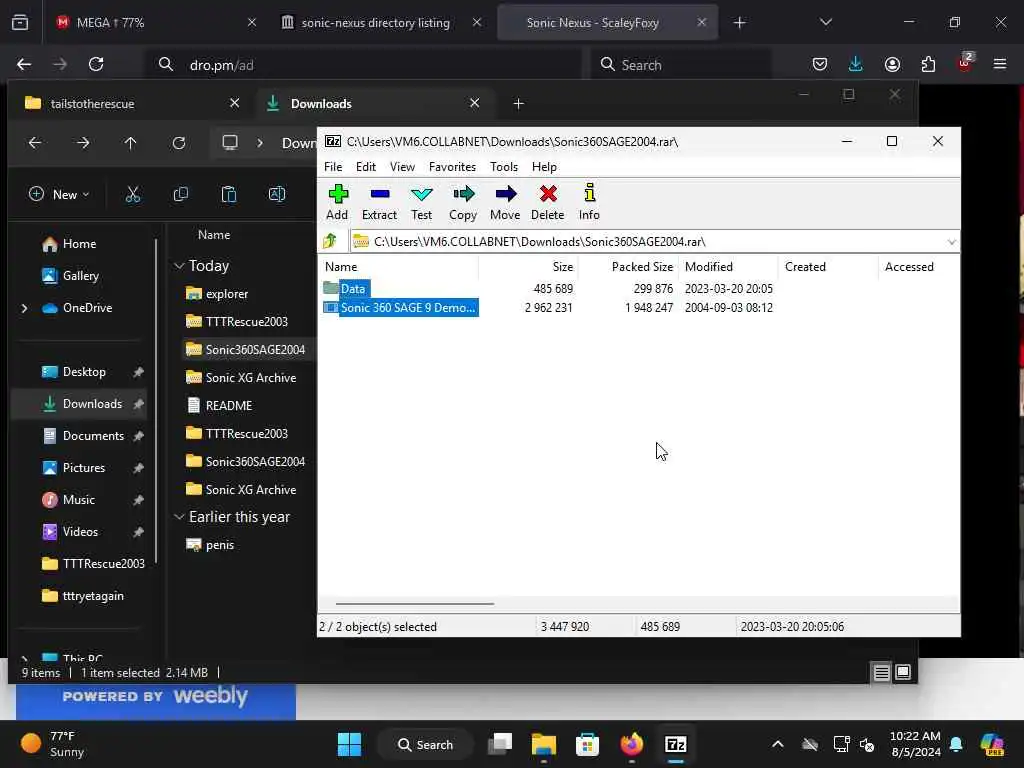
Task: Run Test on the archive
Action: (x=421, y=202)
